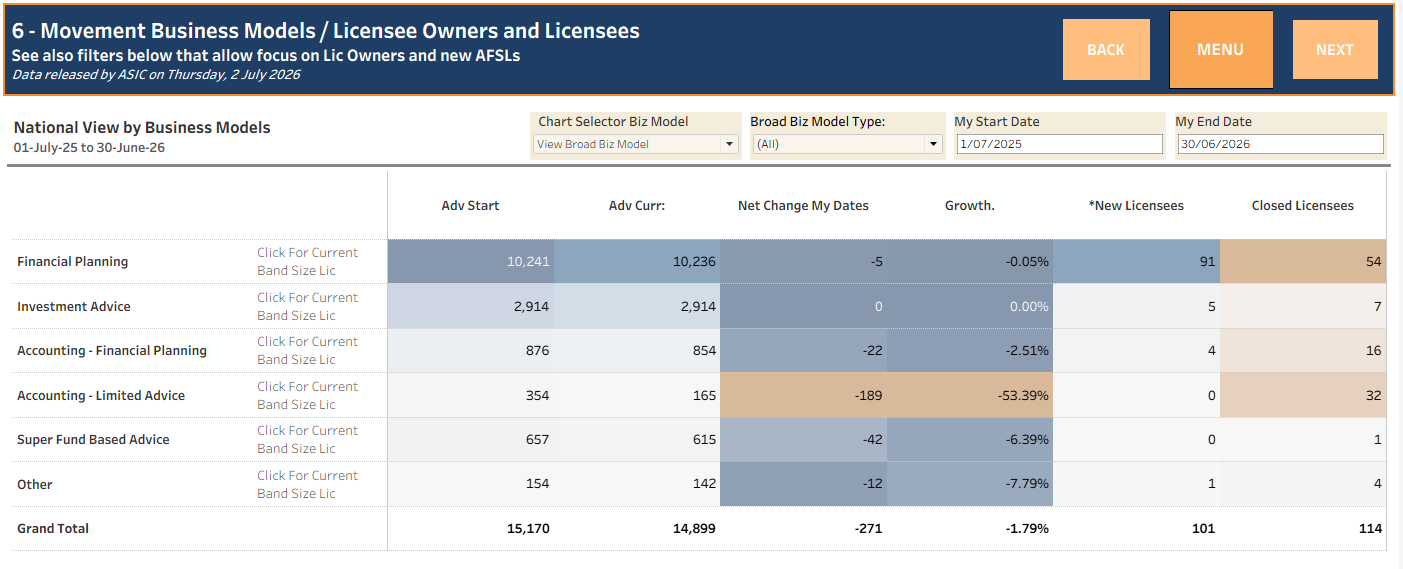This screenshot has height=569, width=1403.
Task: Select the Adv Curr: column header
Action: (x=637, y=205)
